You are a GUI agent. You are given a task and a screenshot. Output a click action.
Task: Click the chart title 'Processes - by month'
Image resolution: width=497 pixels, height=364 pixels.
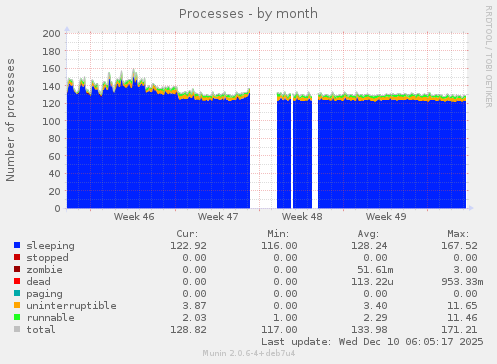pyautogui.click(x=248, y=14)
